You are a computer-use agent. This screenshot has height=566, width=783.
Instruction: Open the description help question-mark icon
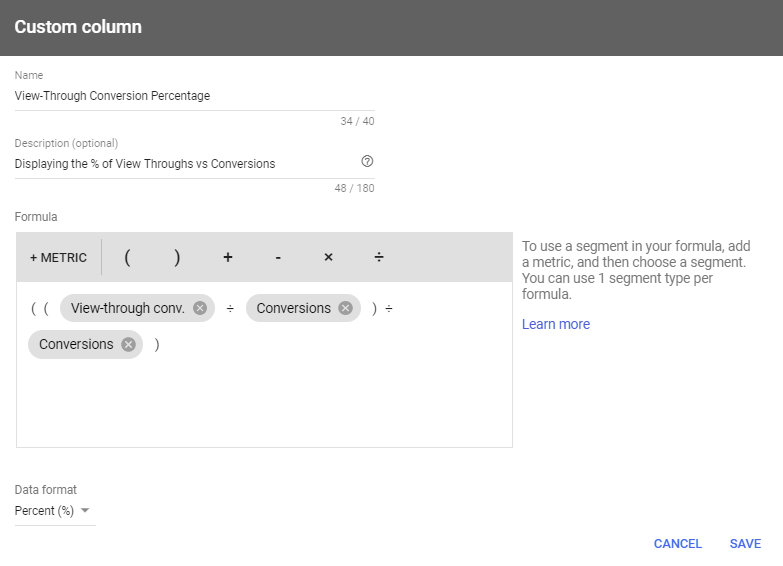pyautogui.click(x=367, y=161)
